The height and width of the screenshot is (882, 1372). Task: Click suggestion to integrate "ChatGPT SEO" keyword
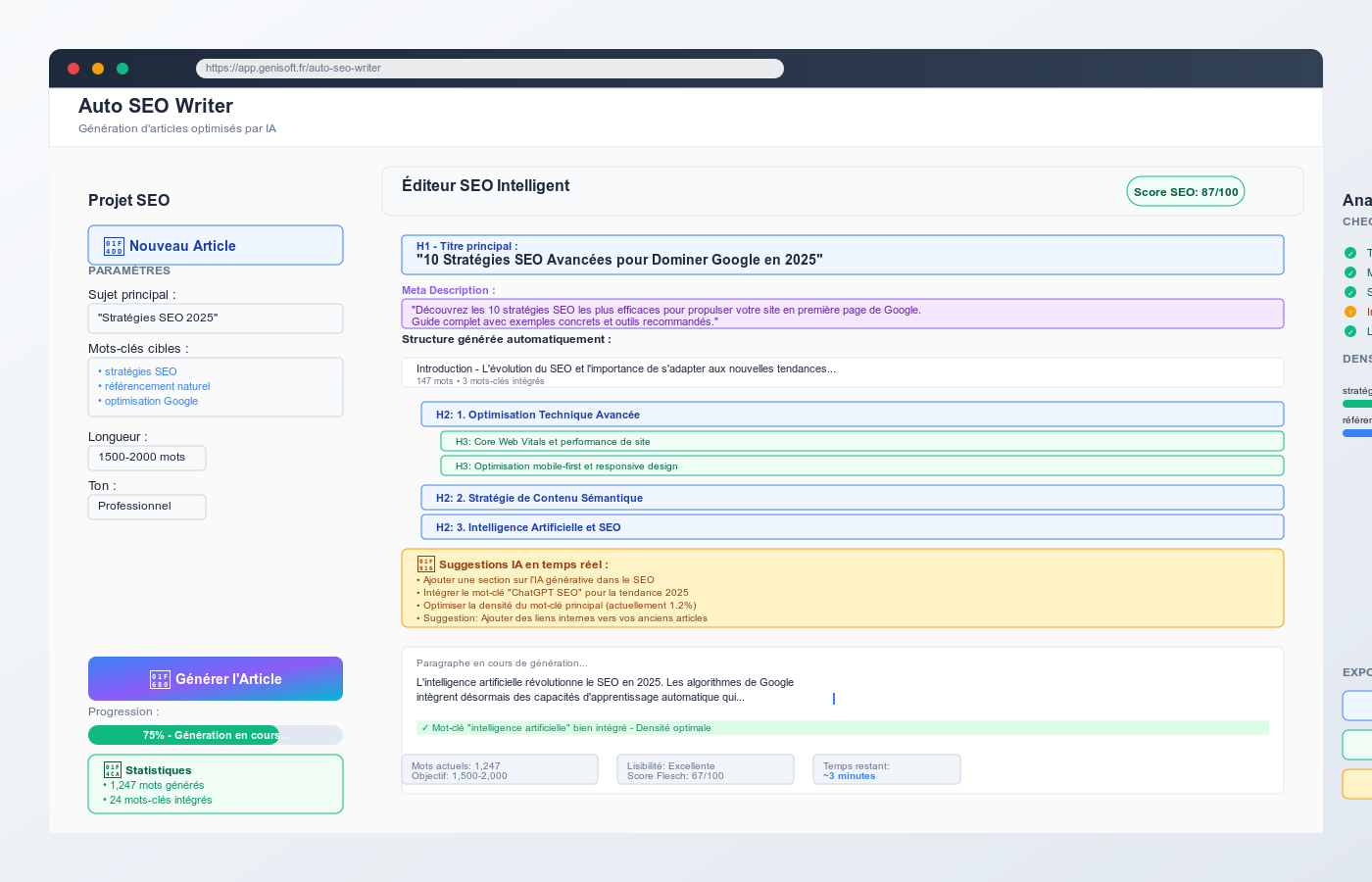point(553,593)
